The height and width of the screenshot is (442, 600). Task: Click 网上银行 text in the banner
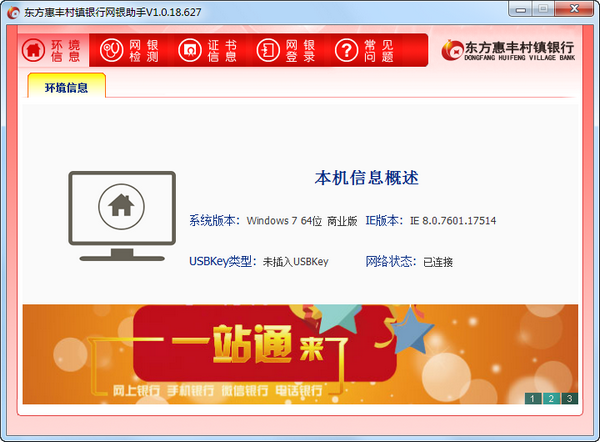(x=111, y=389)
